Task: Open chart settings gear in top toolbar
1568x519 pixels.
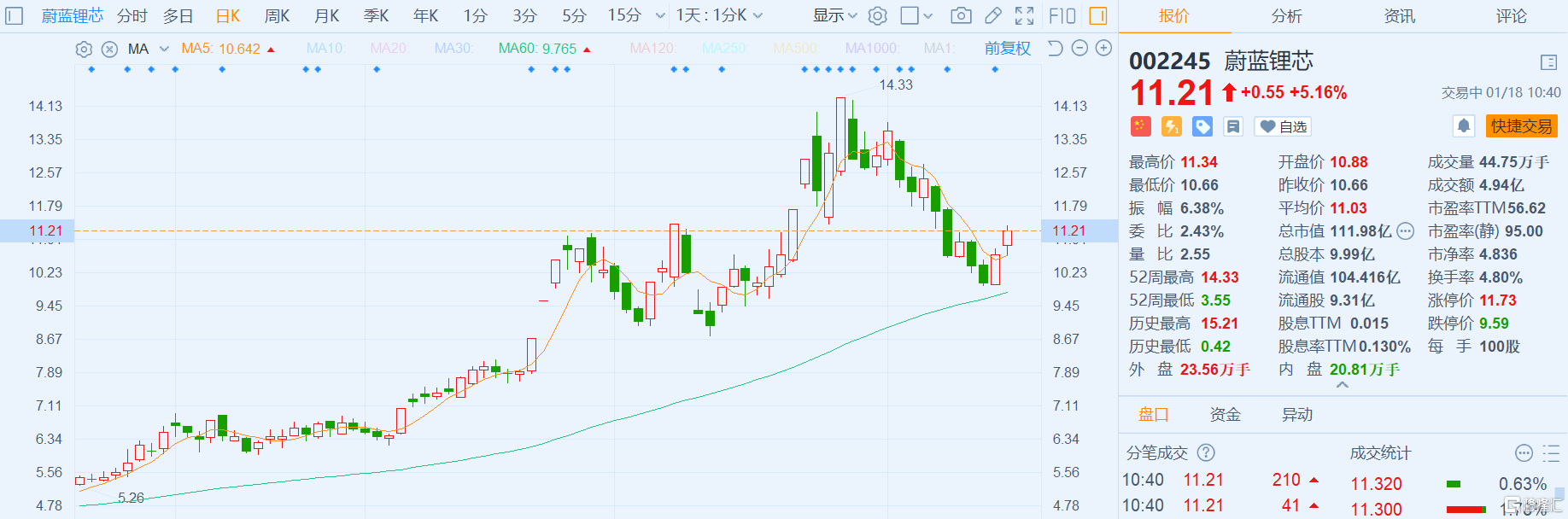Action: (x=877, y=16)
